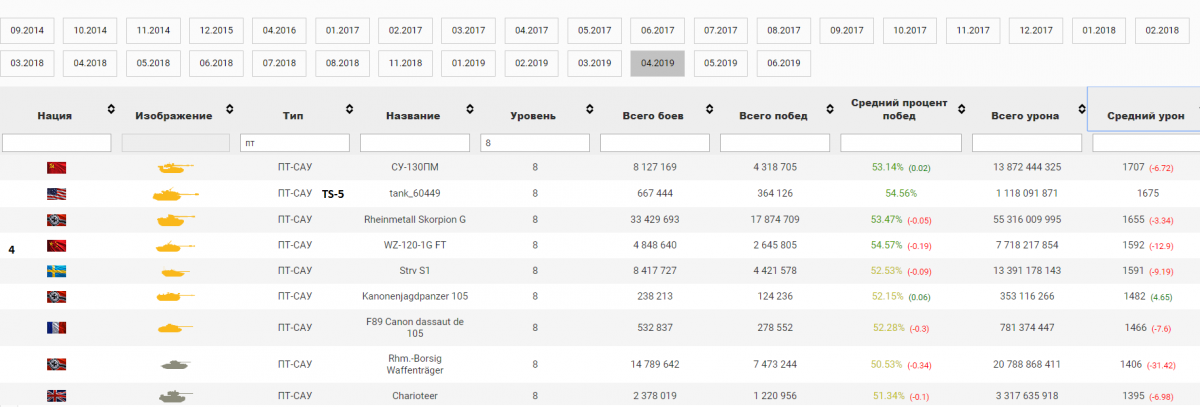Image resolution: width=1200 pixels, height=407 pixels.
Task: Open the 09.2014 statistics period
Action: pyautogui.click(x=27, y=31)
